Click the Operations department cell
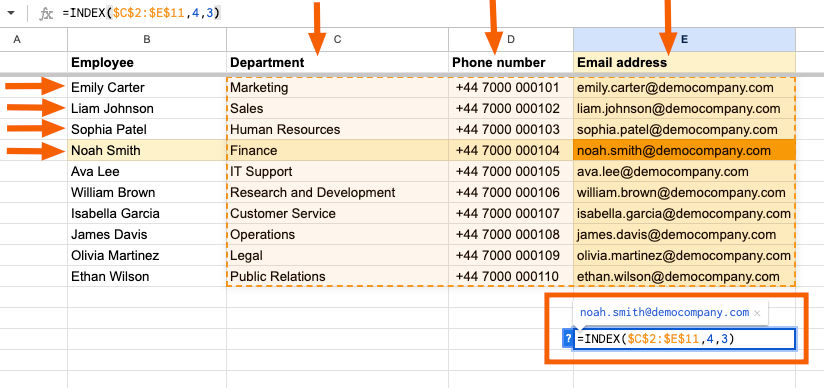The image size is (824, 388). coord(337,234)
